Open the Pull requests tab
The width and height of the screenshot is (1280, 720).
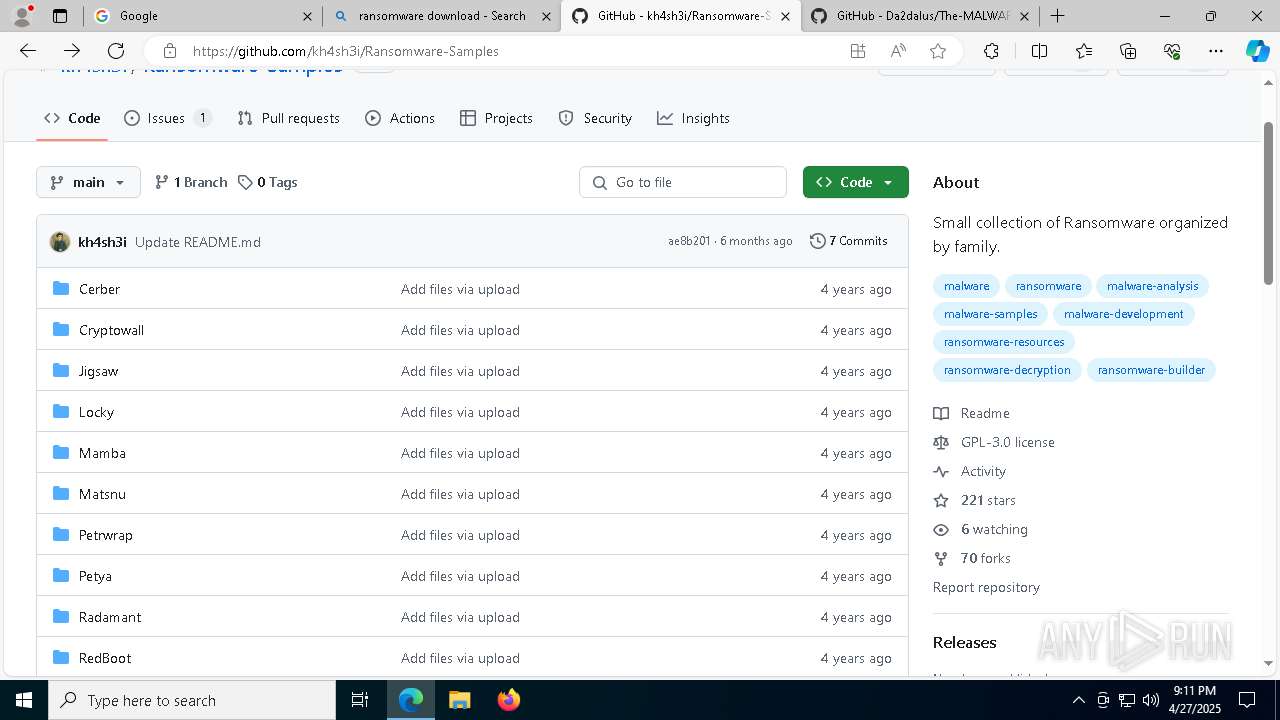click(289, 118)
